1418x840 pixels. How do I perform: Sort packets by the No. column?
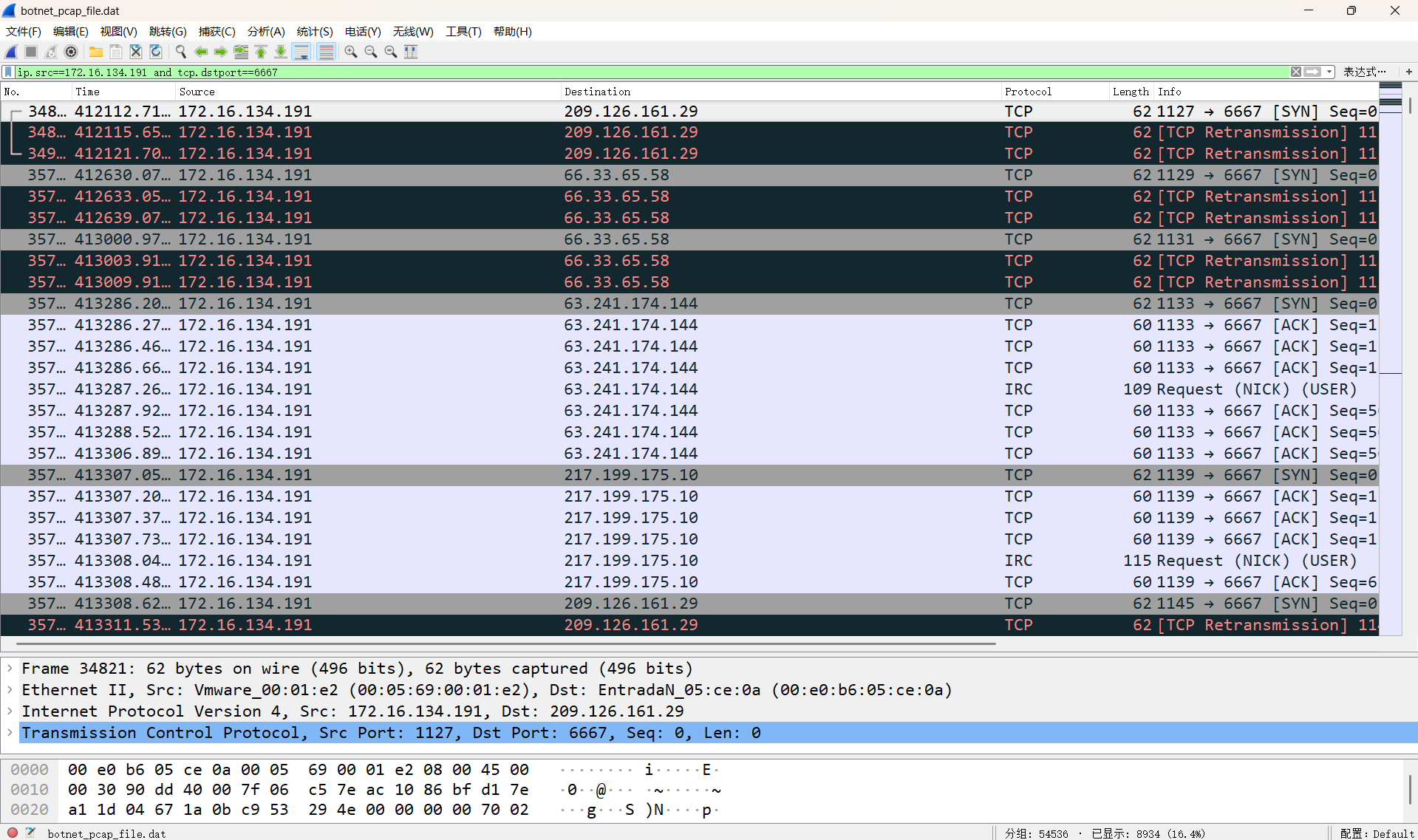click(x=36, y=92)
